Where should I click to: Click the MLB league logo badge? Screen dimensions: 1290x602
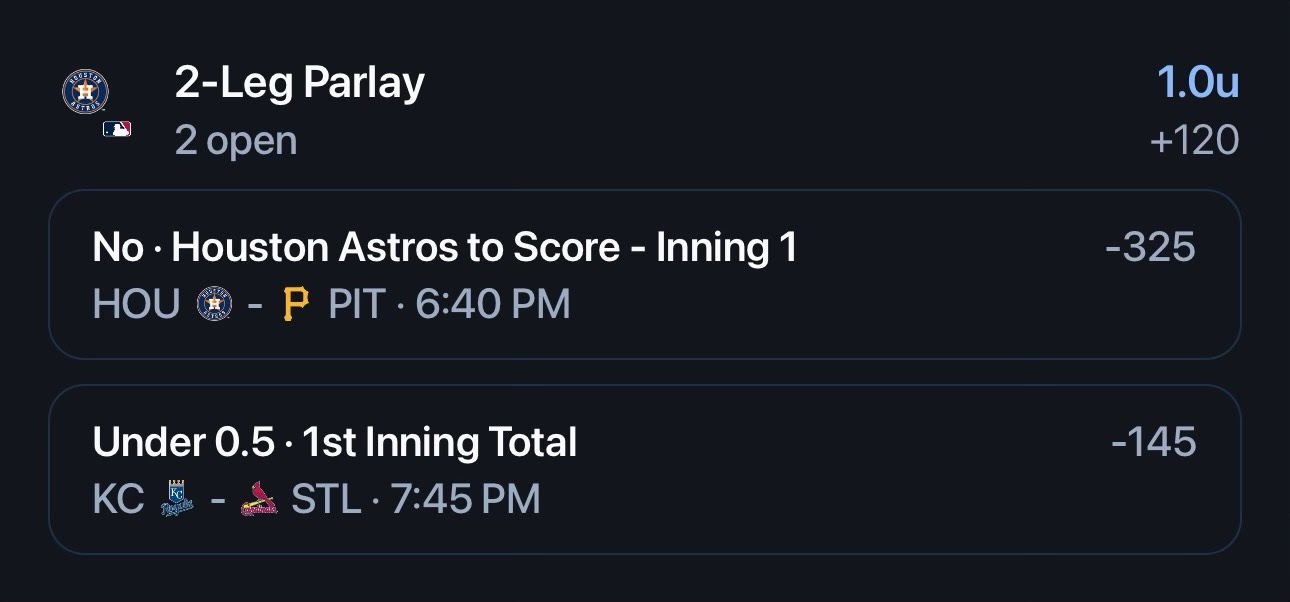[117, 129]
